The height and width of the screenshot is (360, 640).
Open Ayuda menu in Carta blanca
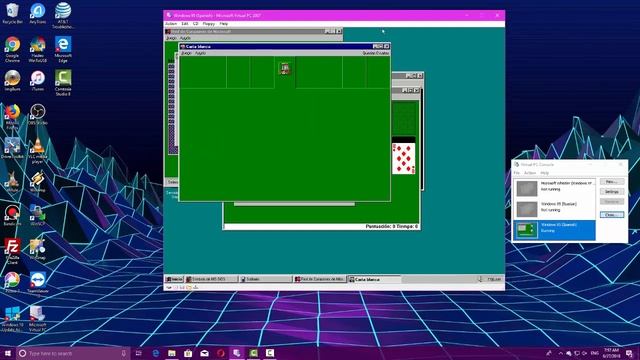coord(200,53)
